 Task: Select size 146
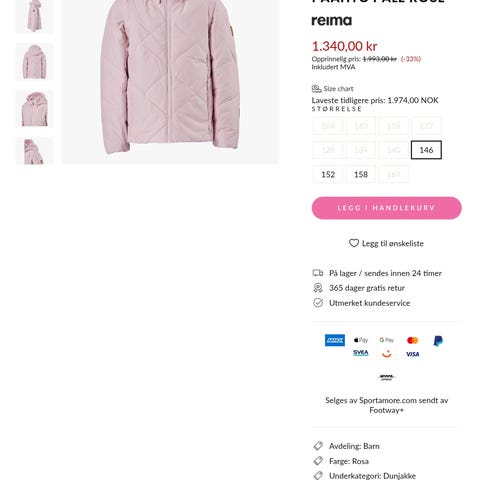tap(426, 150)
